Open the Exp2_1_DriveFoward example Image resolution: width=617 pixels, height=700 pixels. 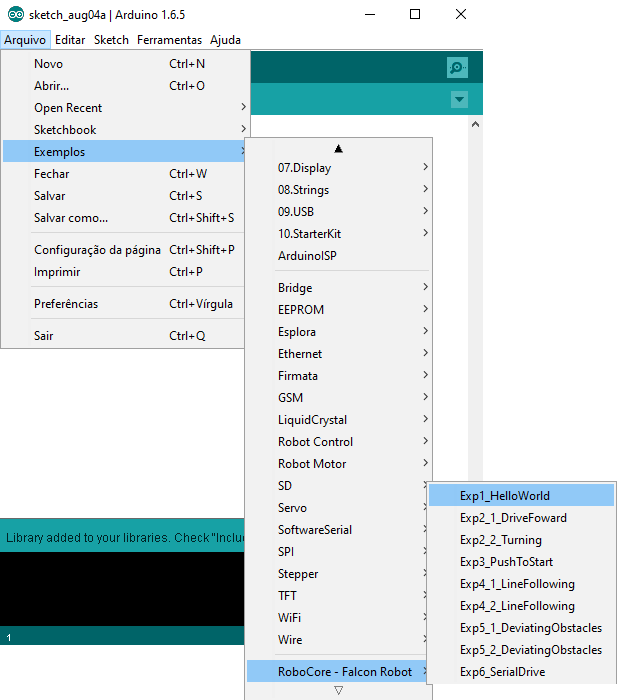point(521,517)
